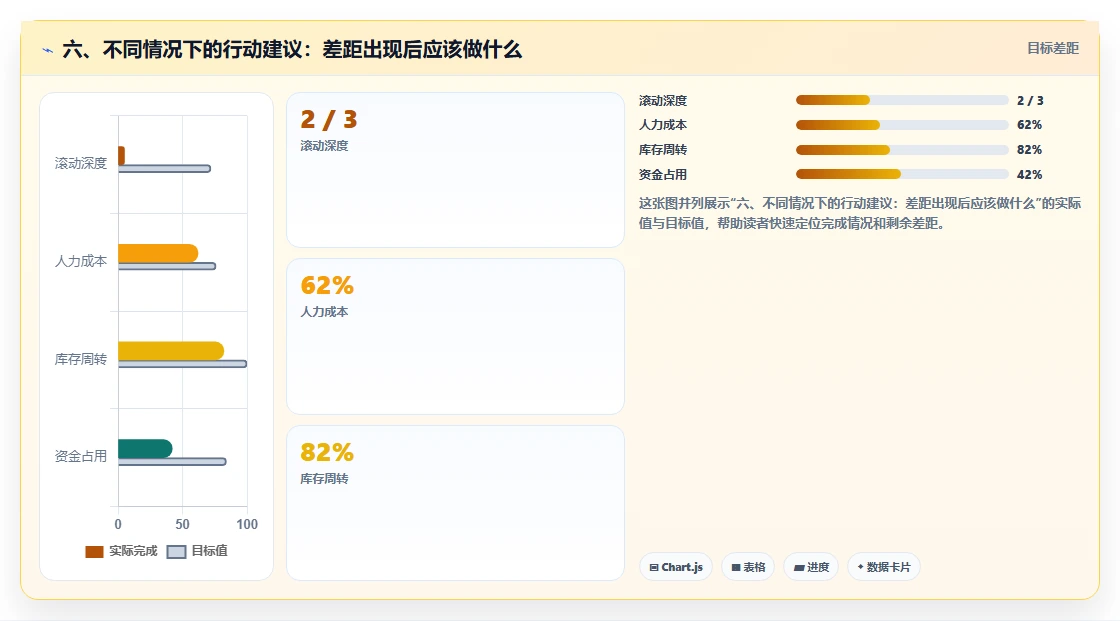Click the small 82% value in the progress list
The height and width of the screenshot is (621, 1120).
point(1029,150)
